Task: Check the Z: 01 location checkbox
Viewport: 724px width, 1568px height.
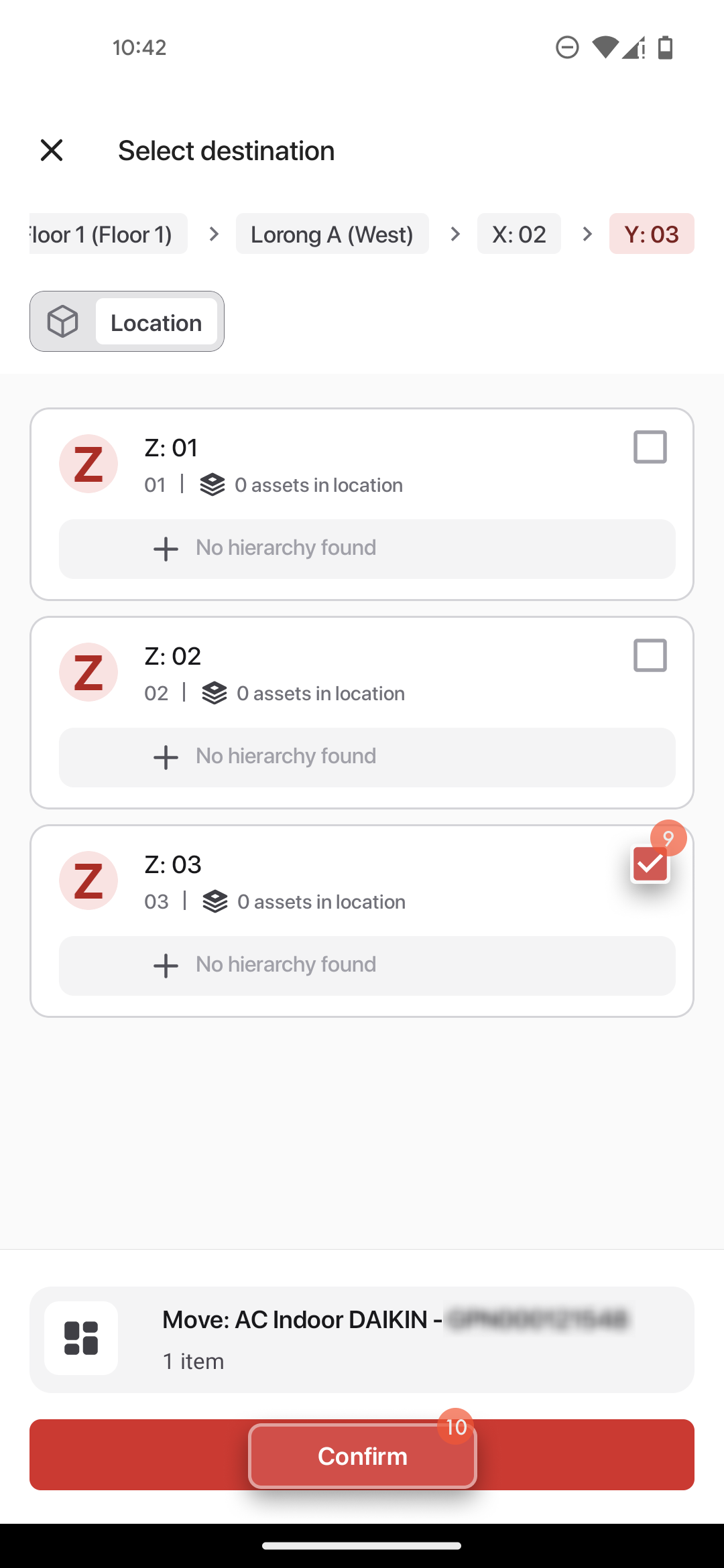Action: click(x=650, y=447)
